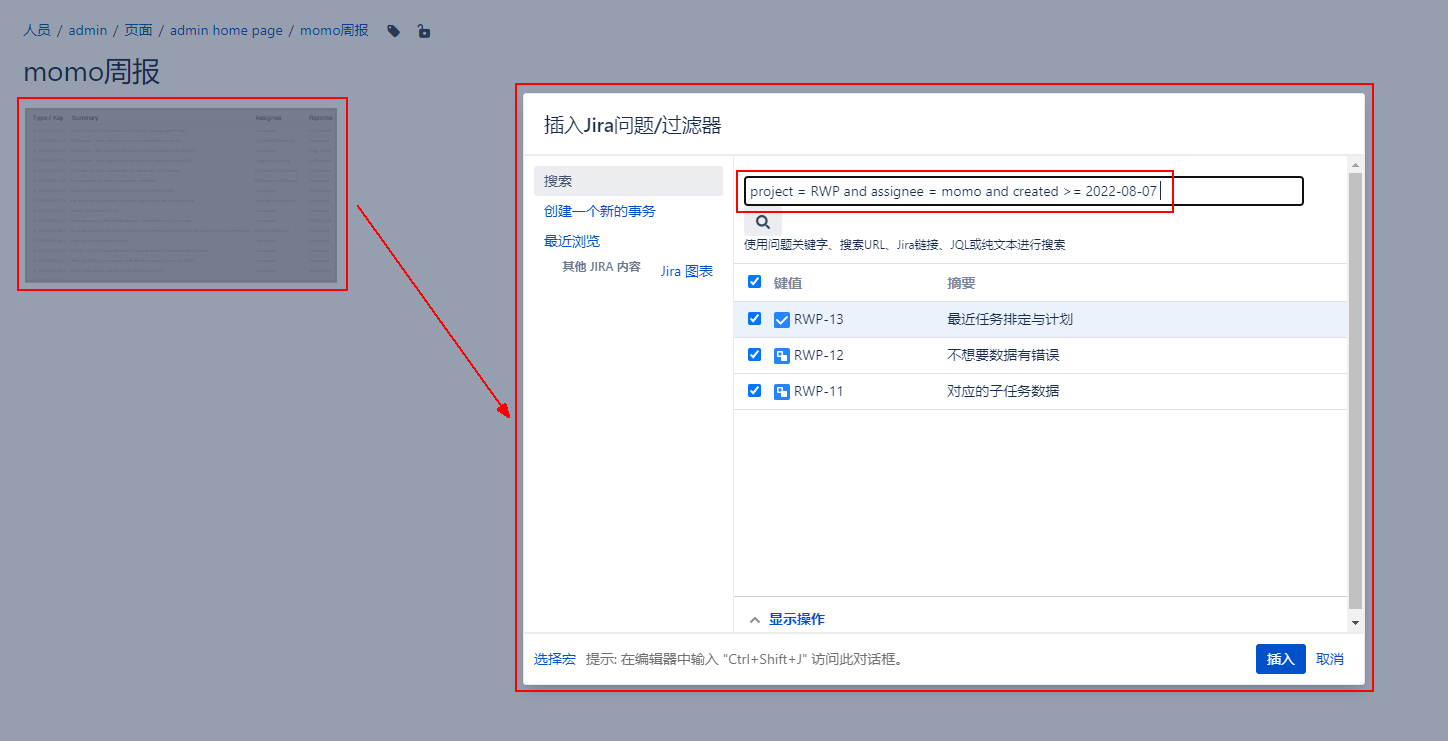Click the RWP-12 subtask type icon
This screenshot has height=741, width=1448.
tap(782, 356)
